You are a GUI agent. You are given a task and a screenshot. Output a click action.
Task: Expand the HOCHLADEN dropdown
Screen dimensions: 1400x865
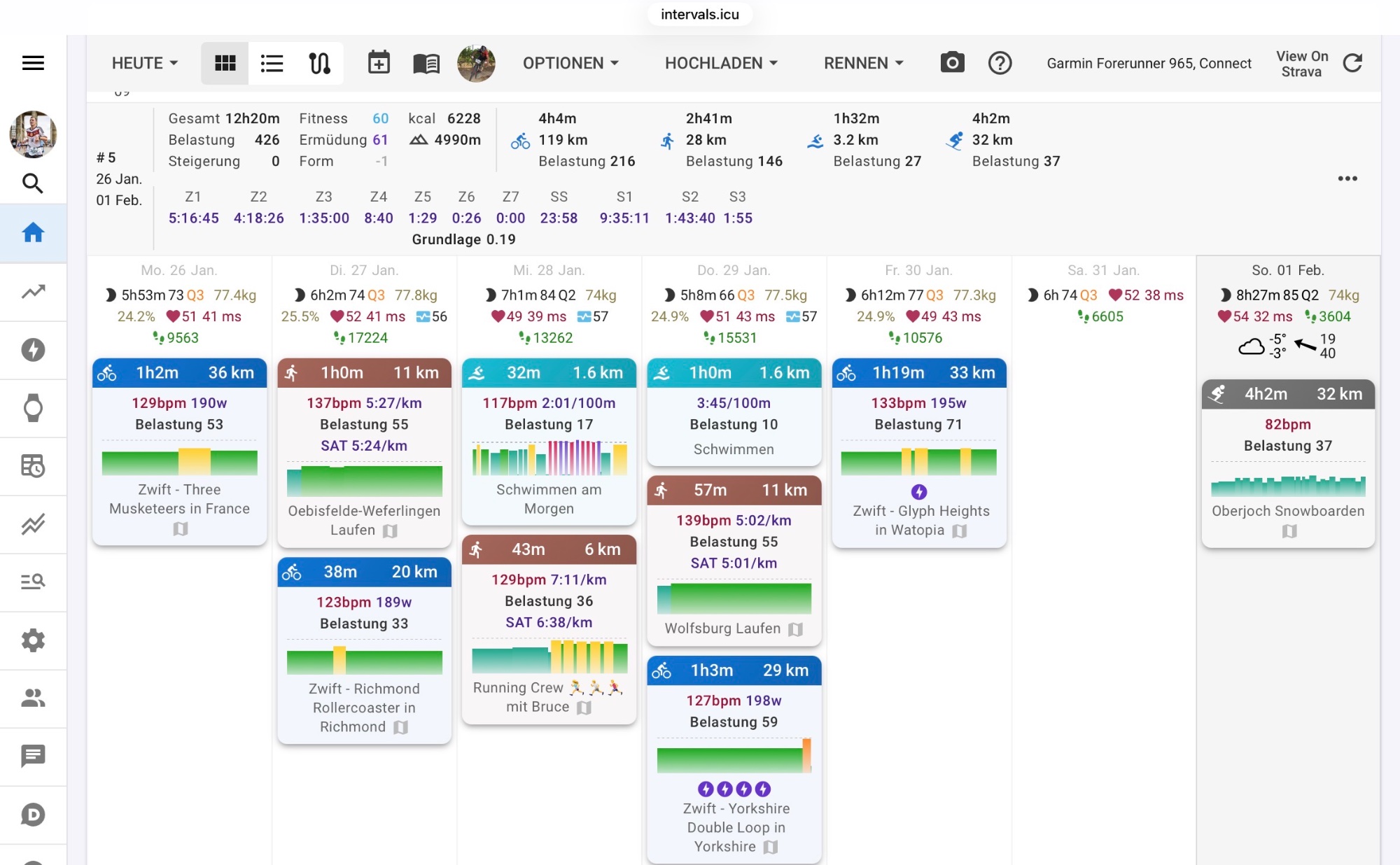[x=721, y=63]
